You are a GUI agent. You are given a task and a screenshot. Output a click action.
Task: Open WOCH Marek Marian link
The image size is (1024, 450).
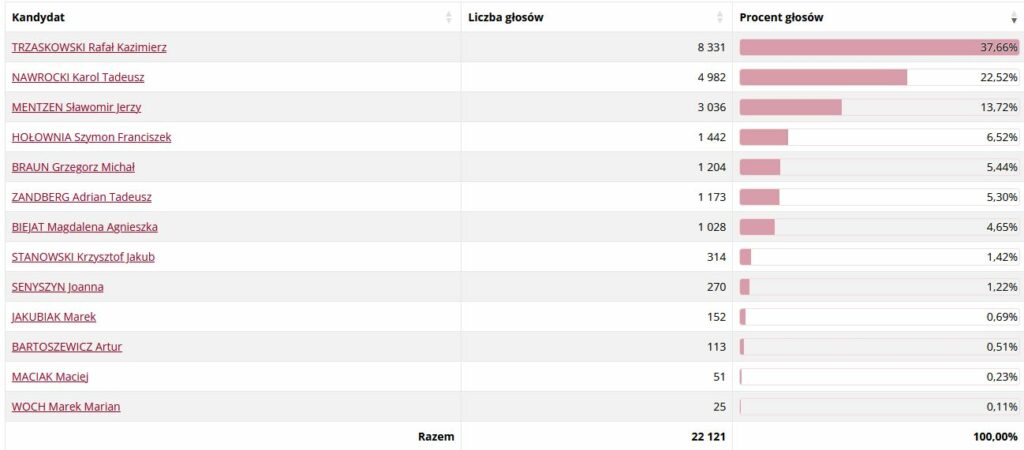pyautogui.click(x=66, y=407)
